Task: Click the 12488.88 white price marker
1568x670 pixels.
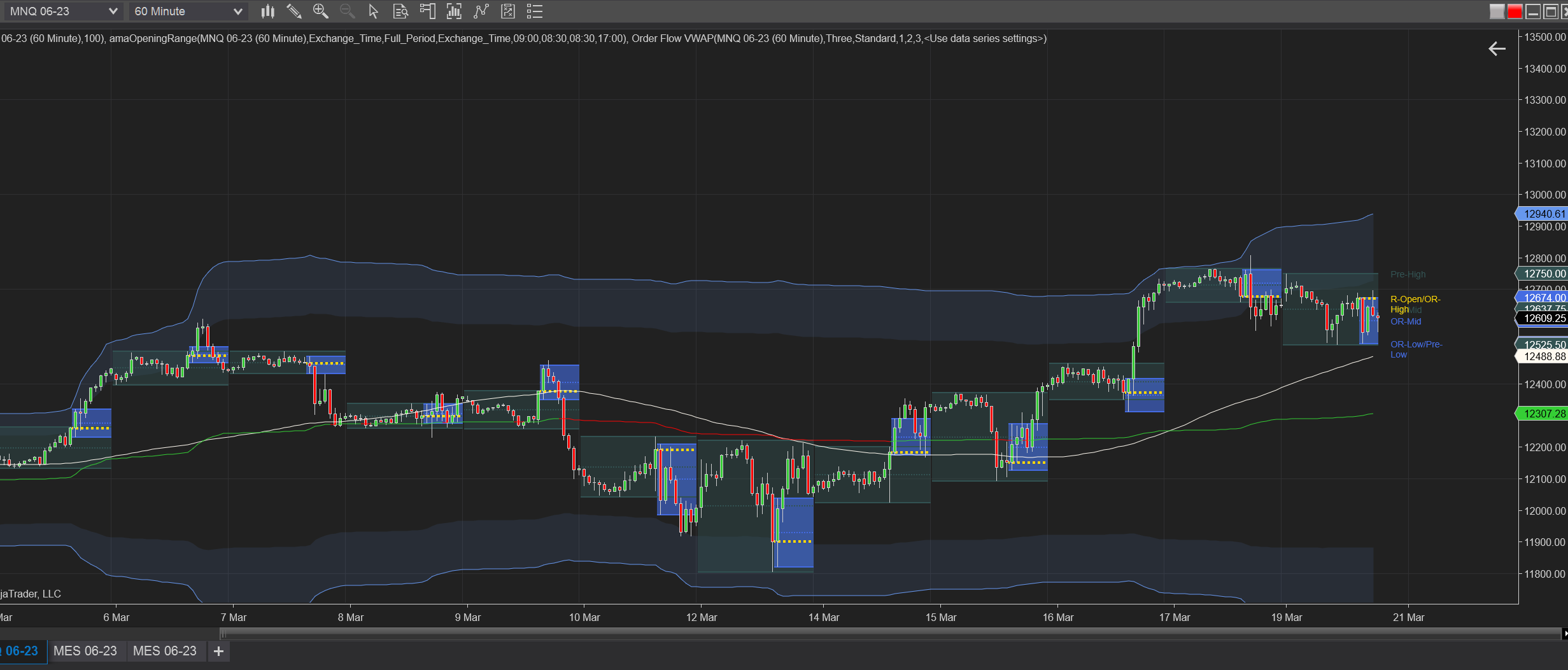Action: pyautogui.click(x=1543, y=356)
